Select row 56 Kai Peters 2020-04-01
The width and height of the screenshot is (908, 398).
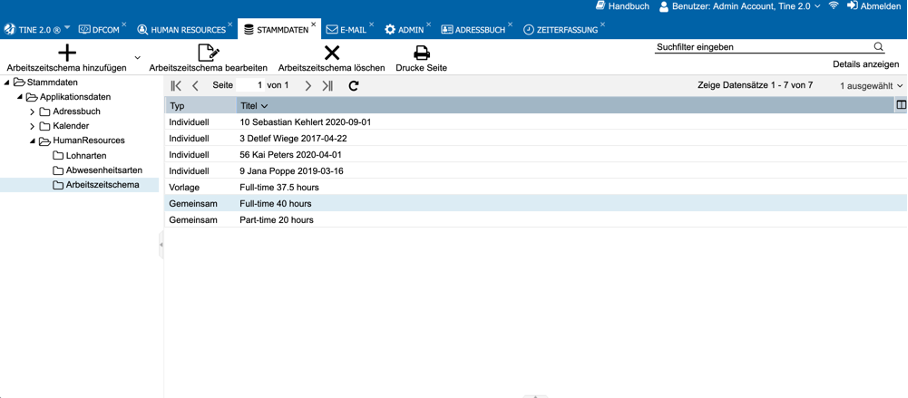coord(535,155)
